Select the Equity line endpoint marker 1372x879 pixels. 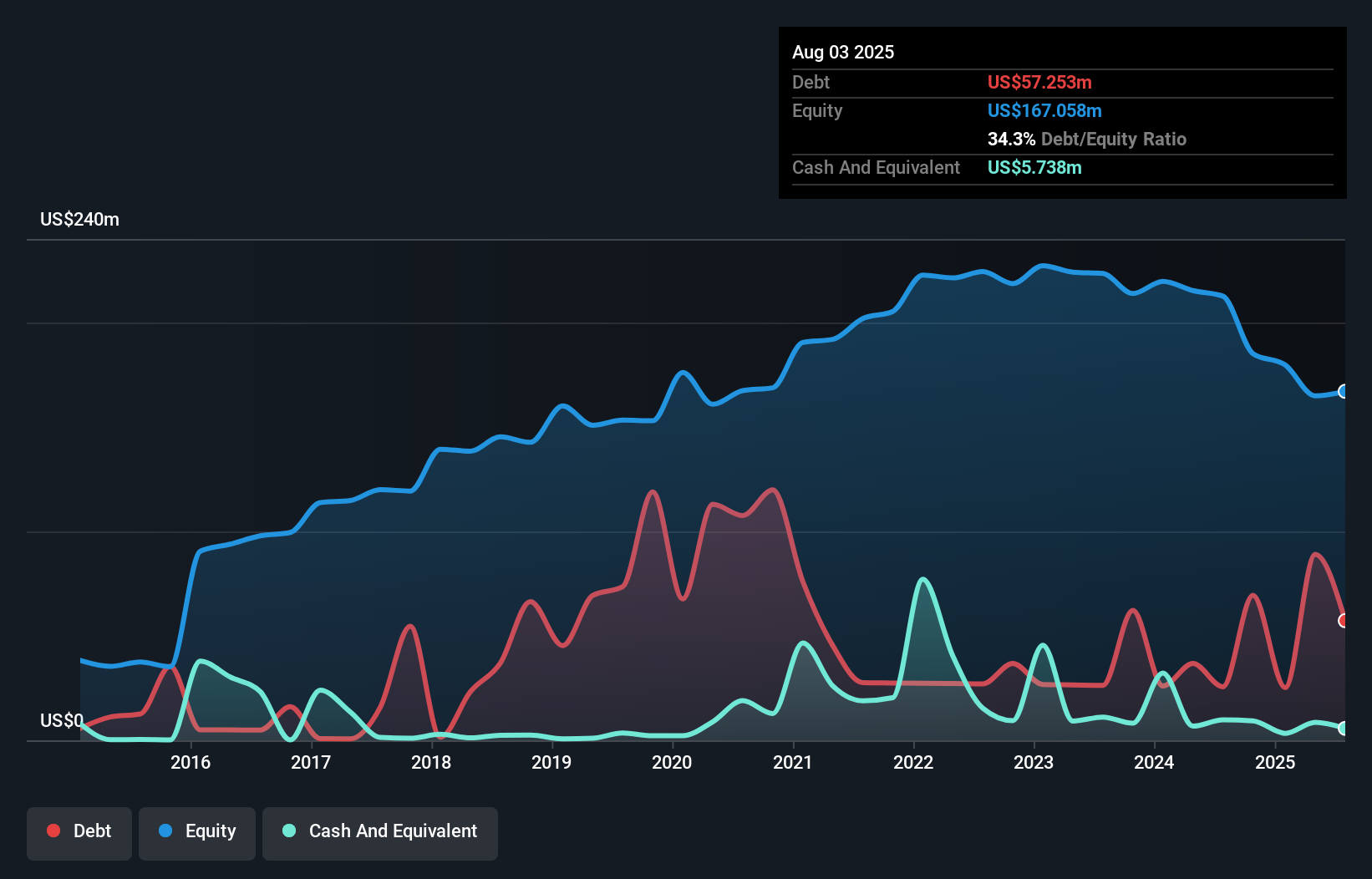1343,391
